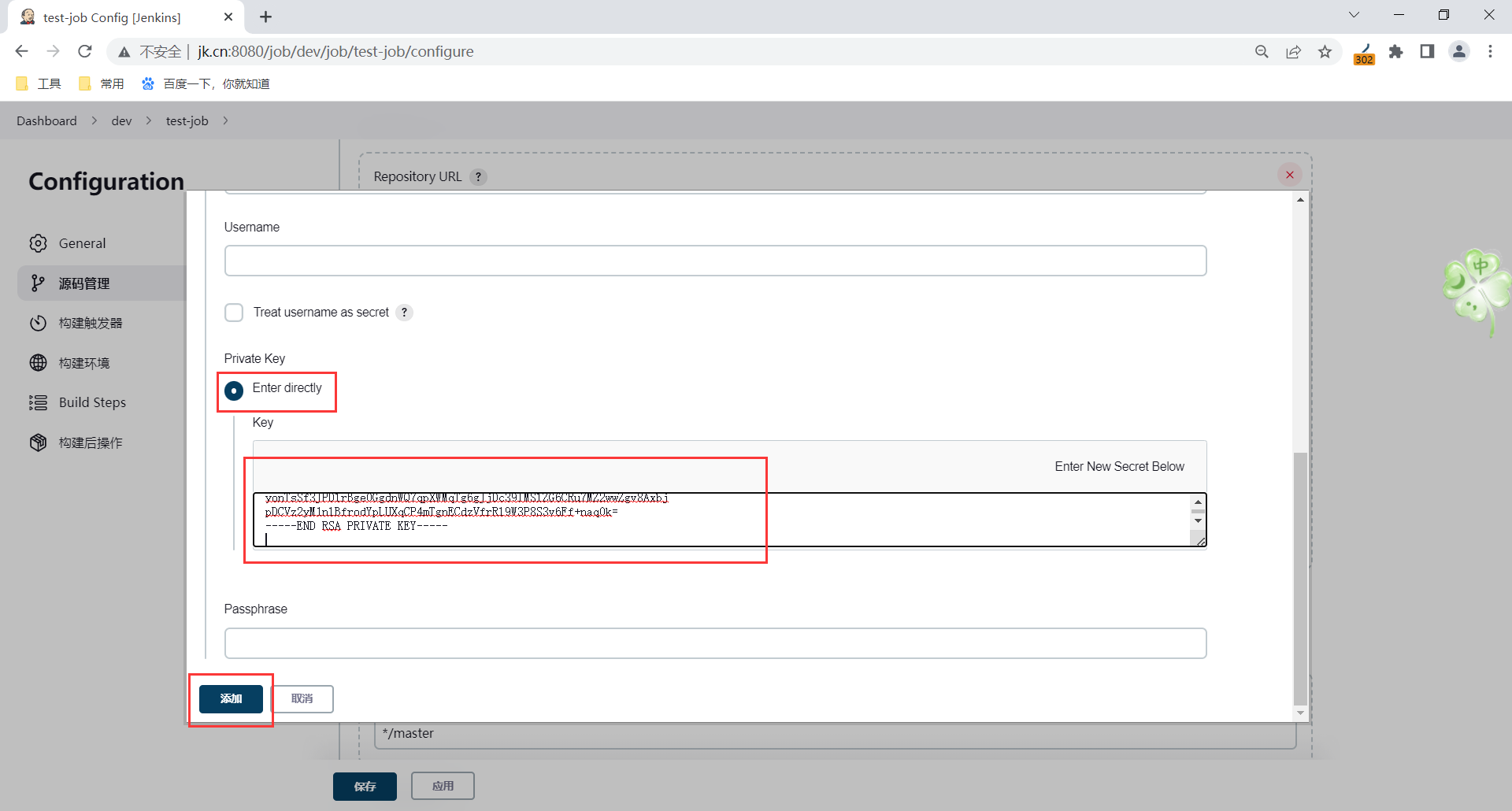This screenshot has height=811, width=1512.
Task: Close the test-job Config tab
Action: click(x=228, y=17)
